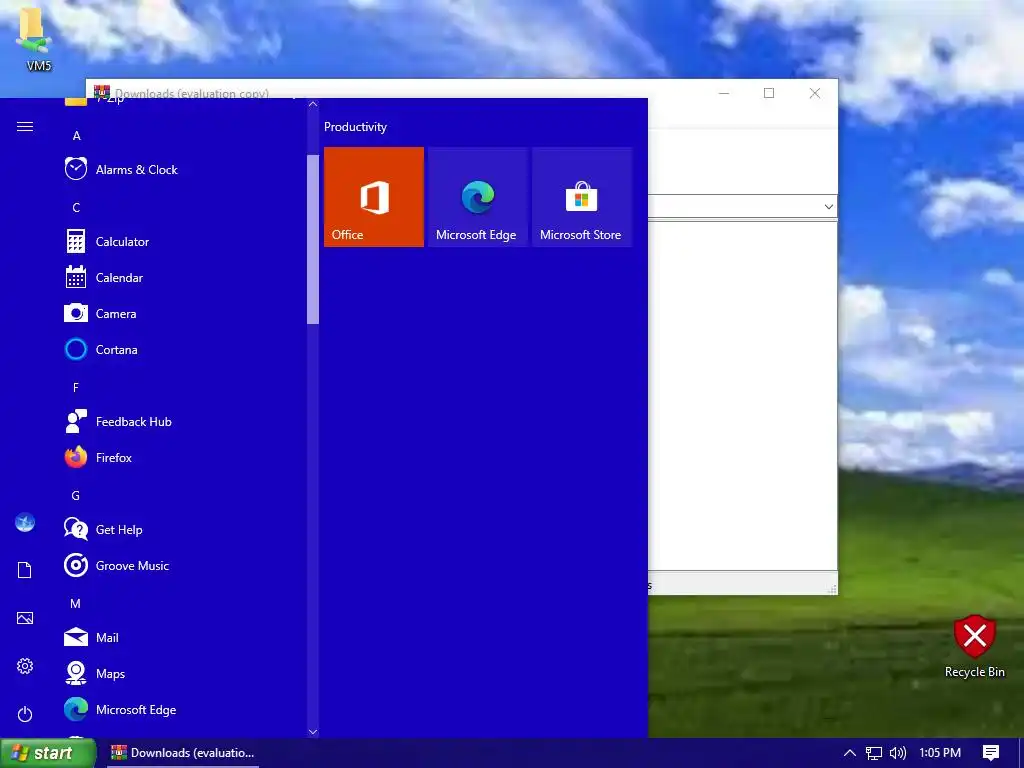Viewport: 1024px width, 768px height.
Task: Close the Downloads window
Action: (814, 93)
